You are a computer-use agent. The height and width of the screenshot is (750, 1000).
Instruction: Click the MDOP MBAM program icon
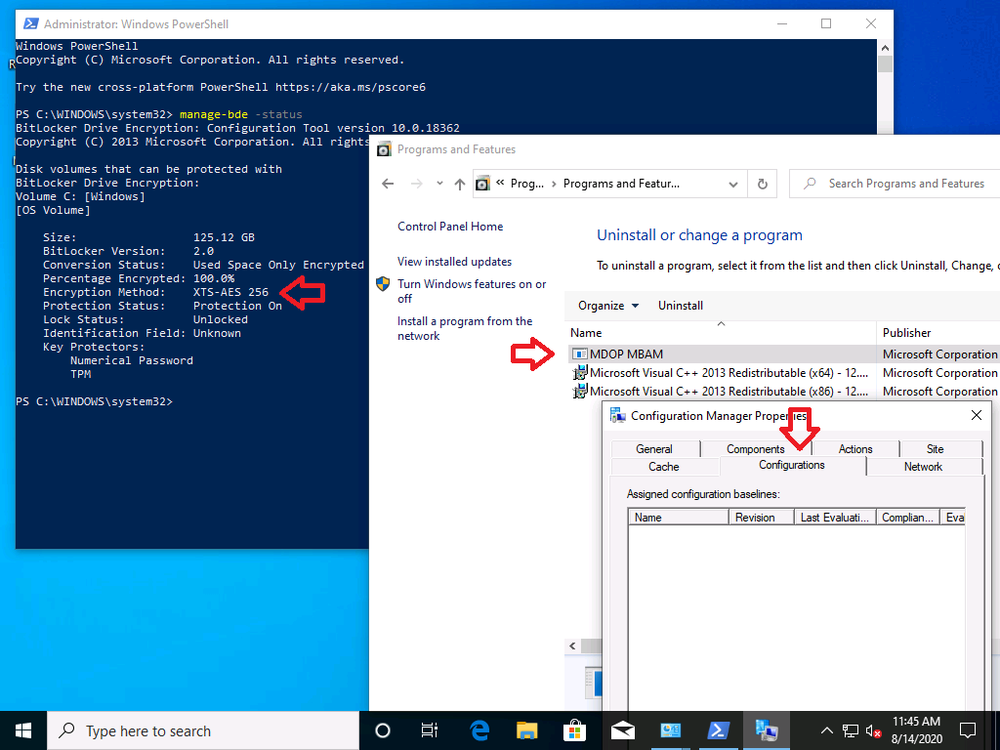tap(580, 354)
